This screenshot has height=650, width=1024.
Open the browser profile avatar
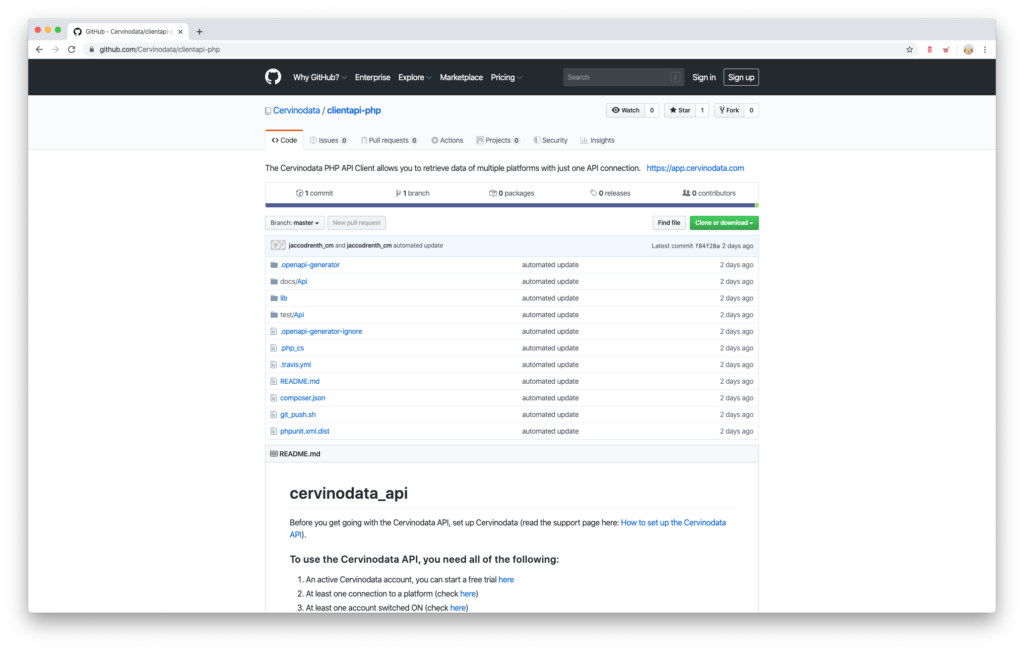click(x=968, y=50)
